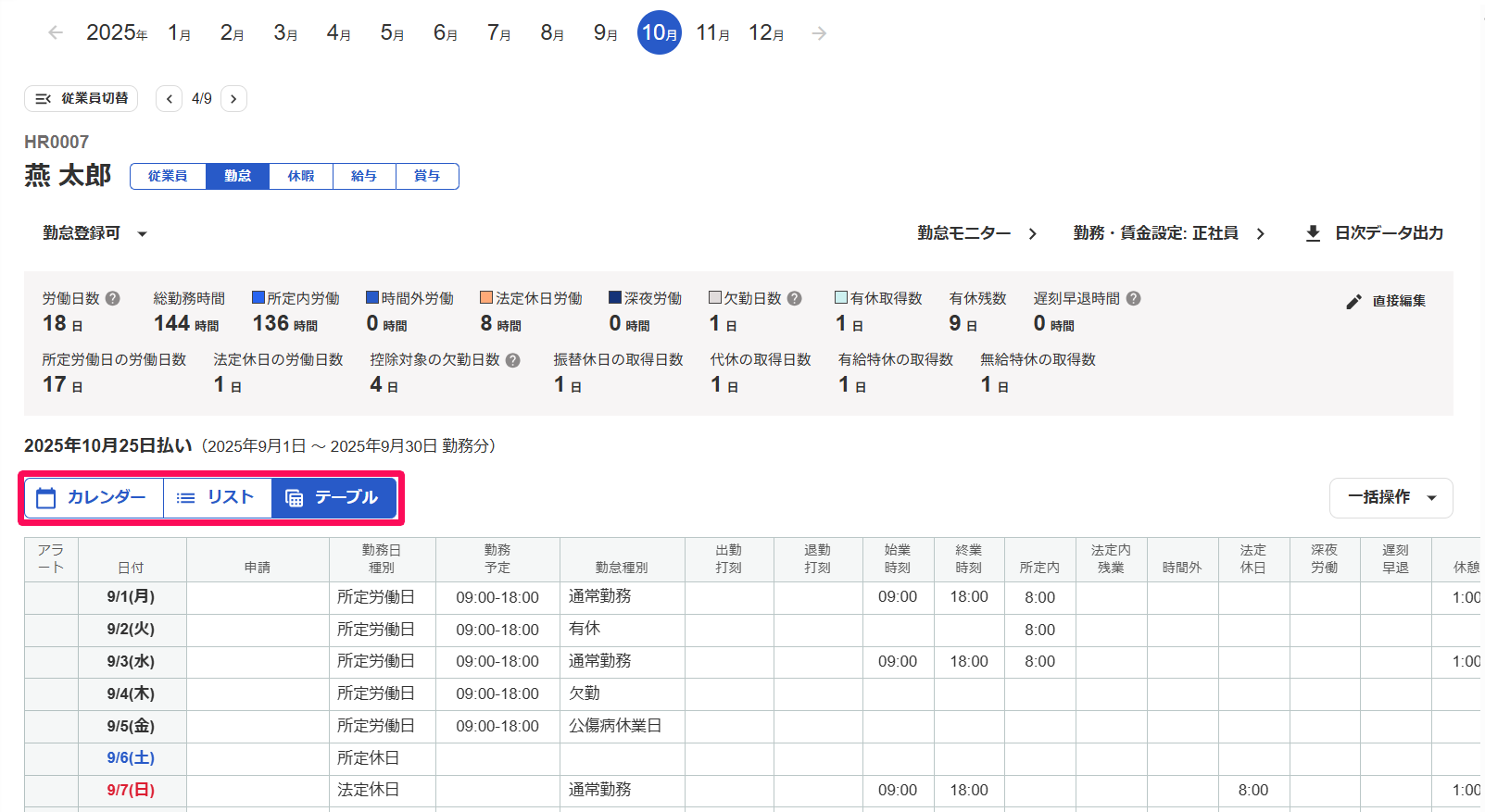Click カレンダー view label

point(107,497)
